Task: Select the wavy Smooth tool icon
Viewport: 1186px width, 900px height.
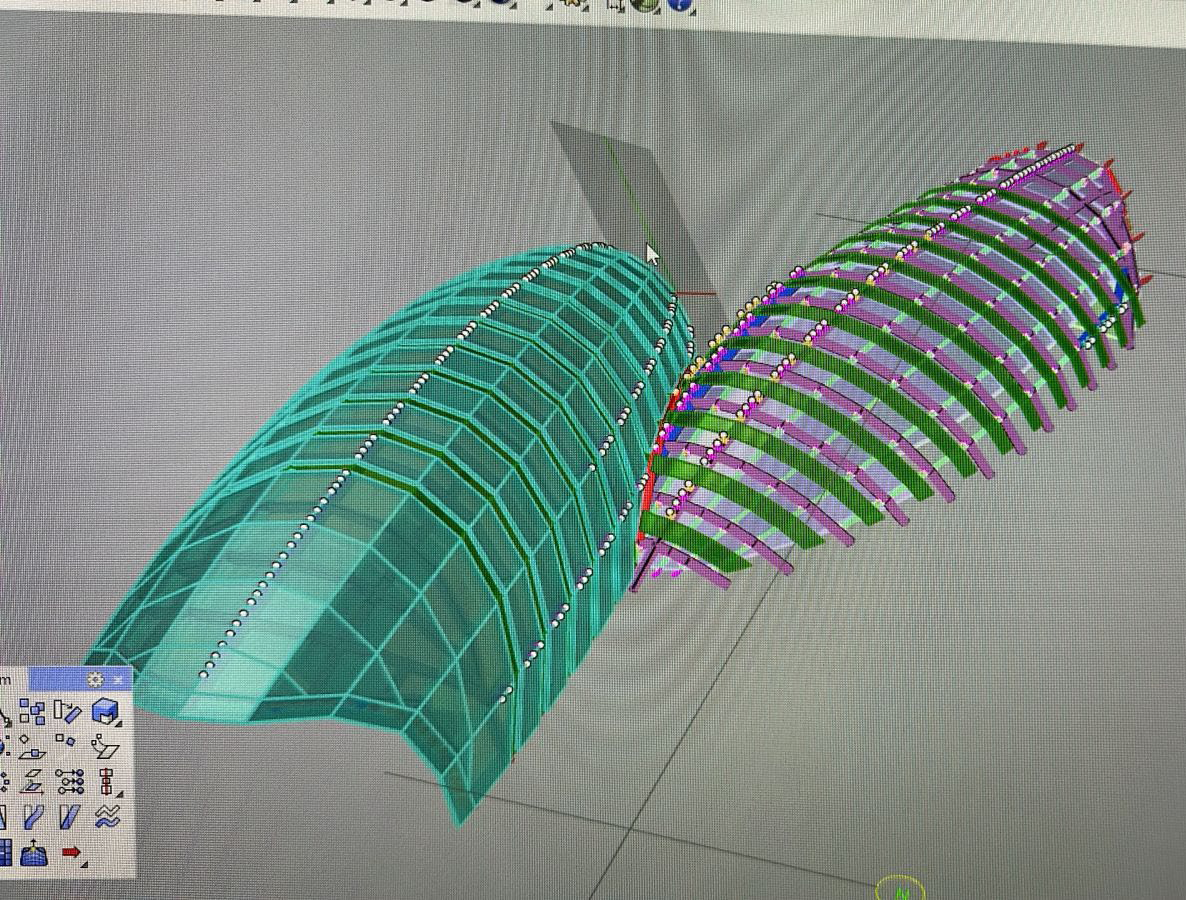Action: (106, 818)
